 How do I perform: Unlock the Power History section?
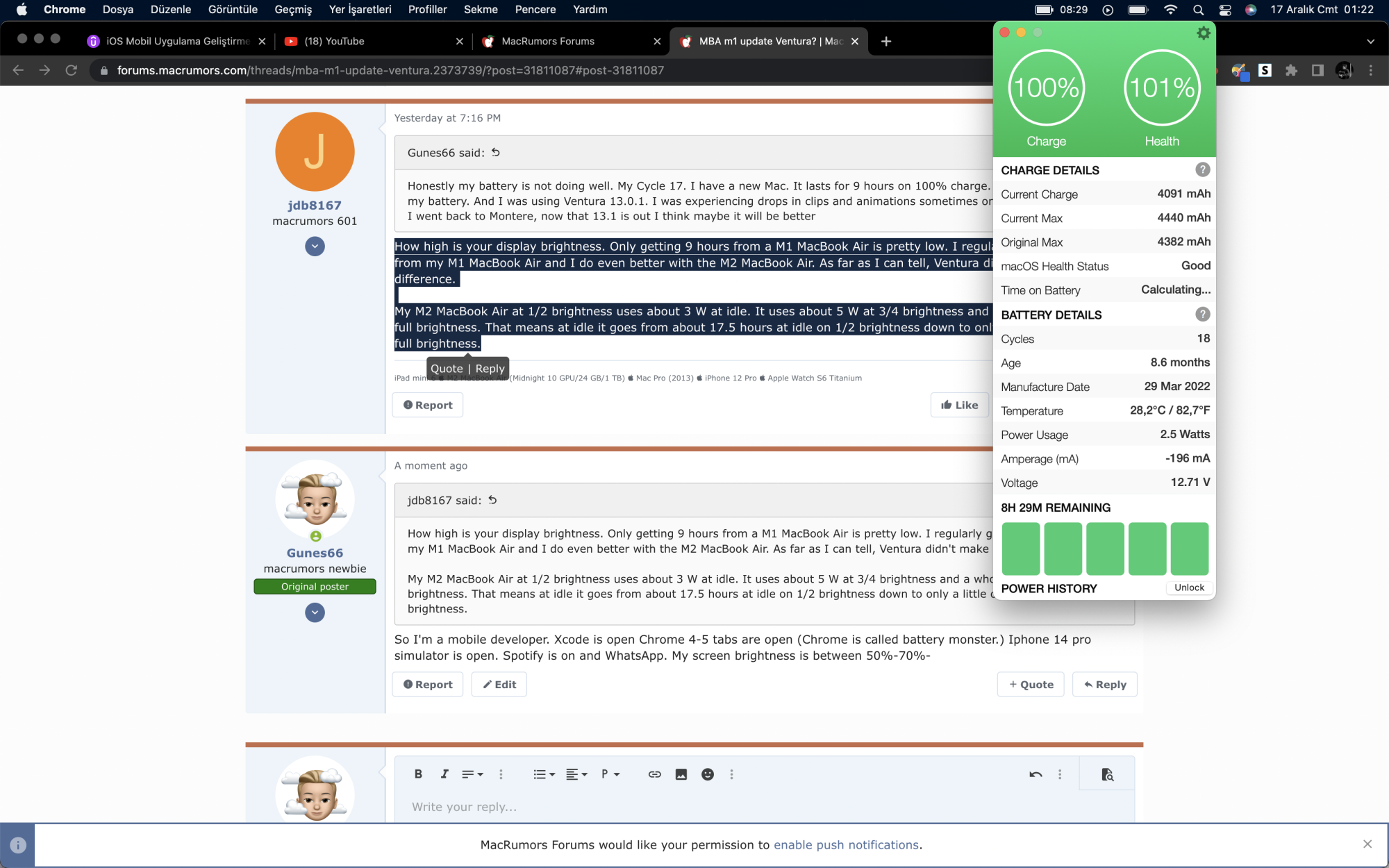tap(1189, 587)
